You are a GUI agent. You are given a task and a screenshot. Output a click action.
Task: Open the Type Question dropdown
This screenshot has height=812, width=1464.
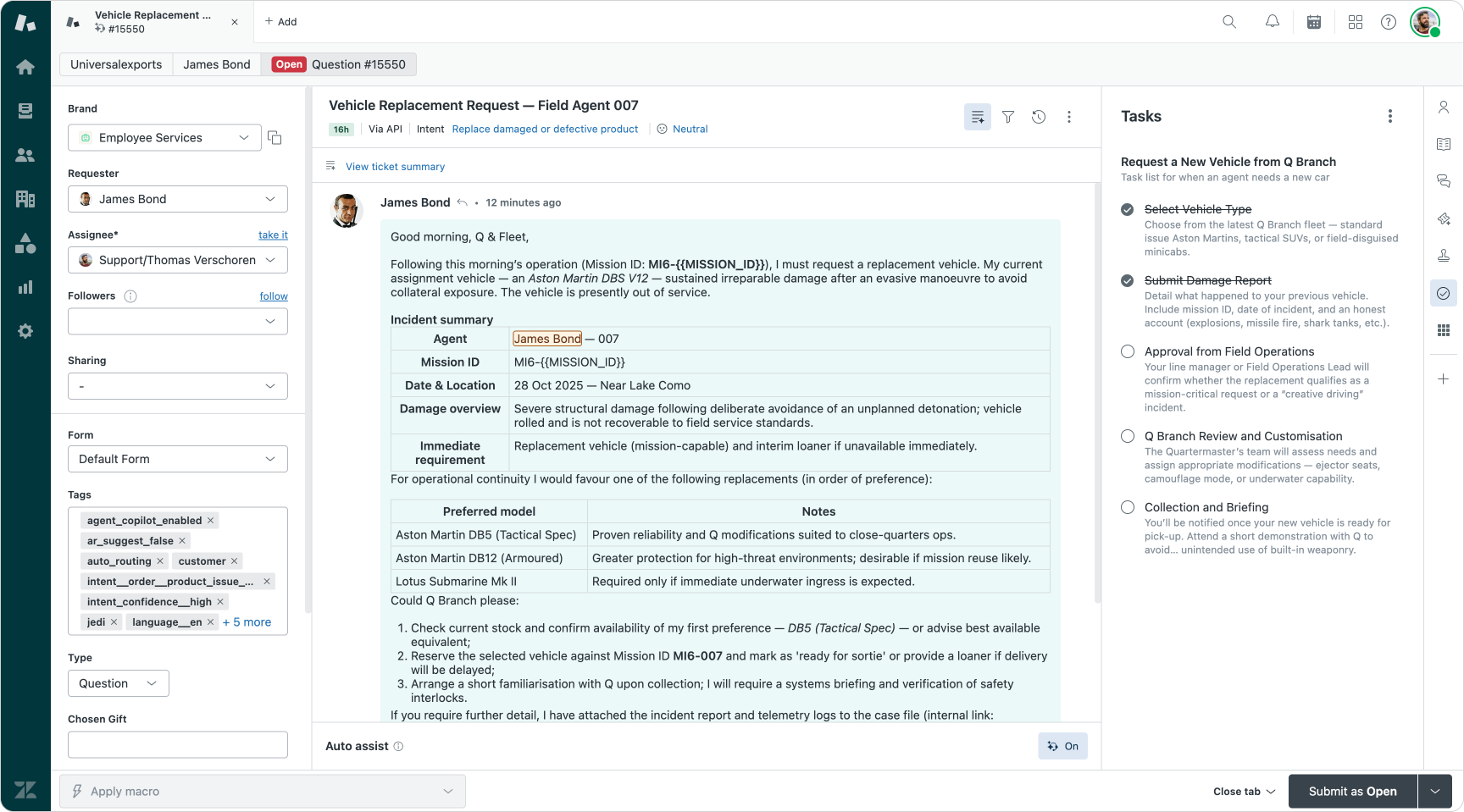pyautogui.click(x=118, y=683)
